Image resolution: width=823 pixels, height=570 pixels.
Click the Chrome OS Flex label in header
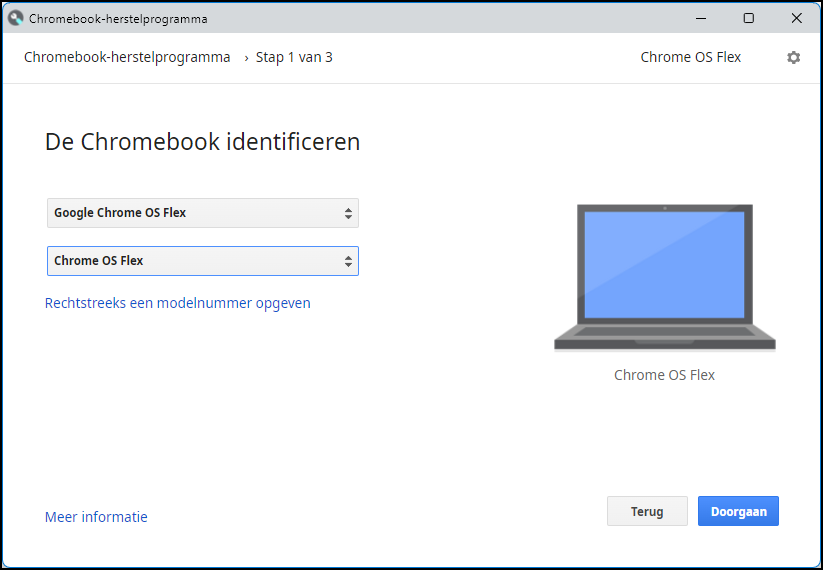(x=690, y=57)
